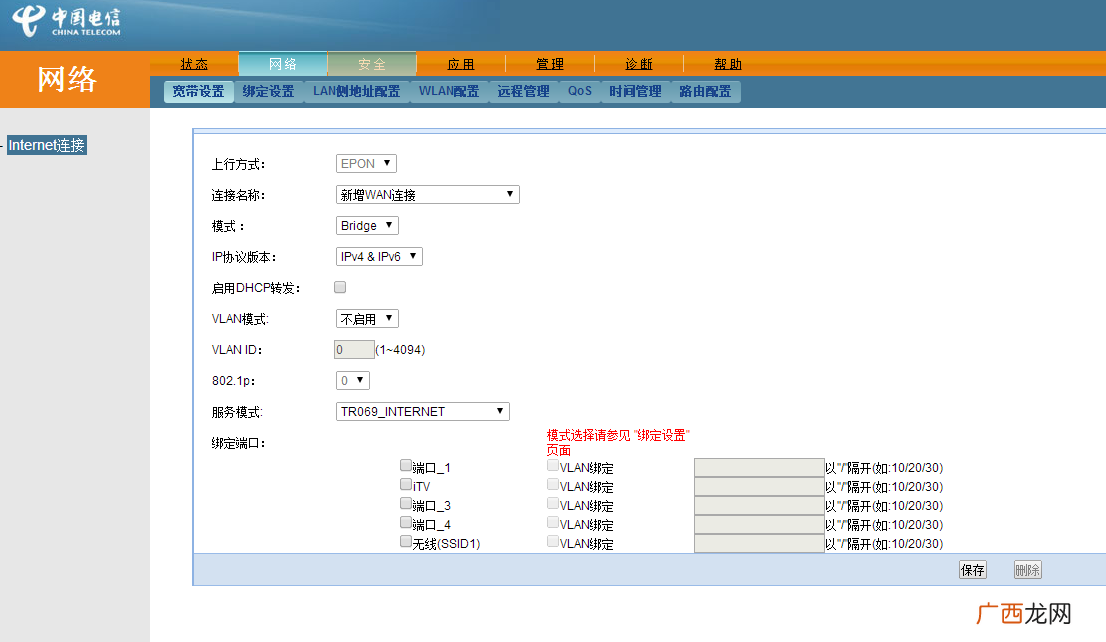Go to LAN侧地址配置 submenu
This screenshot has width=1106, height=642.
[356, 92]
